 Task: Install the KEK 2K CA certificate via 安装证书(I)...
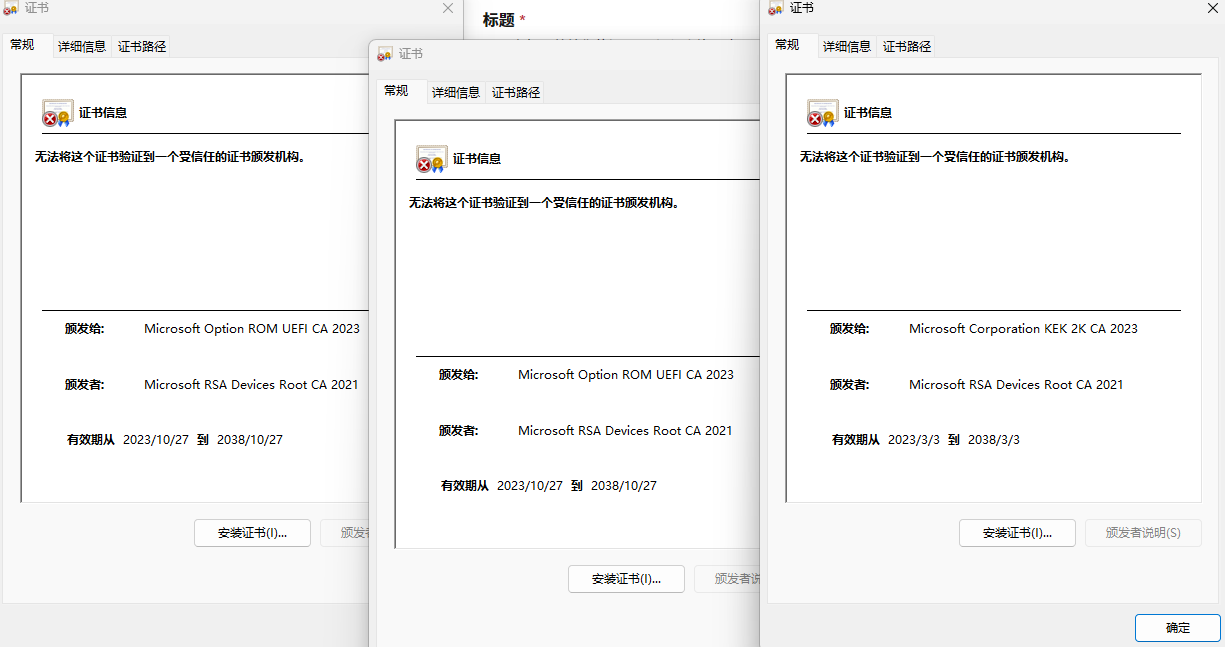tap(1017, 533)
